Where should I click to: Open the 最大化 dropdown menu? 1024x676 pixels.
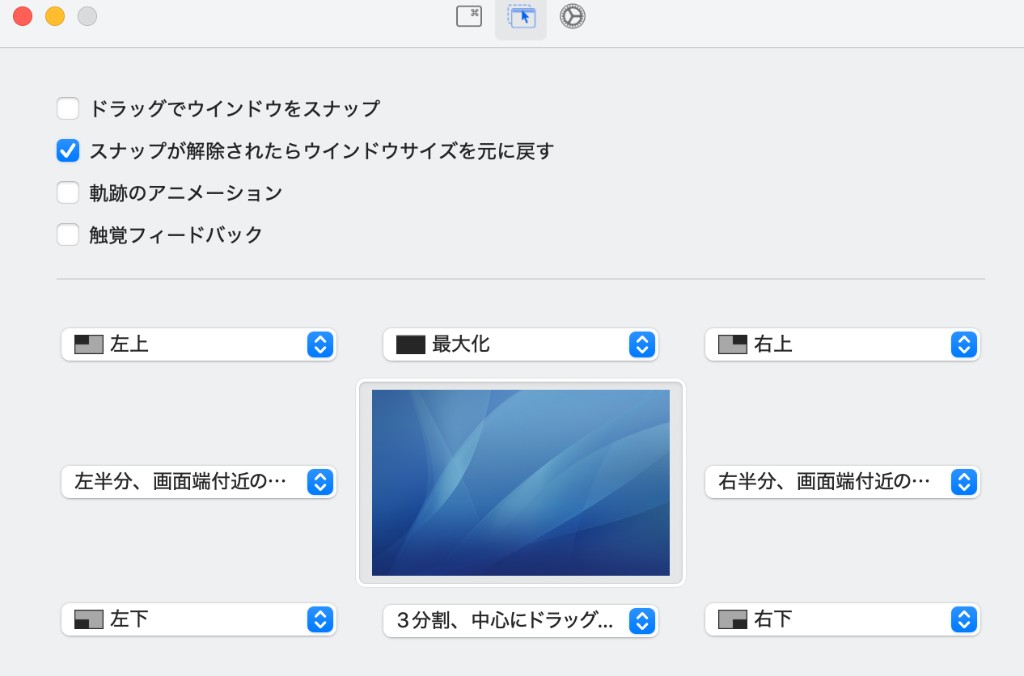click(642, 343)
